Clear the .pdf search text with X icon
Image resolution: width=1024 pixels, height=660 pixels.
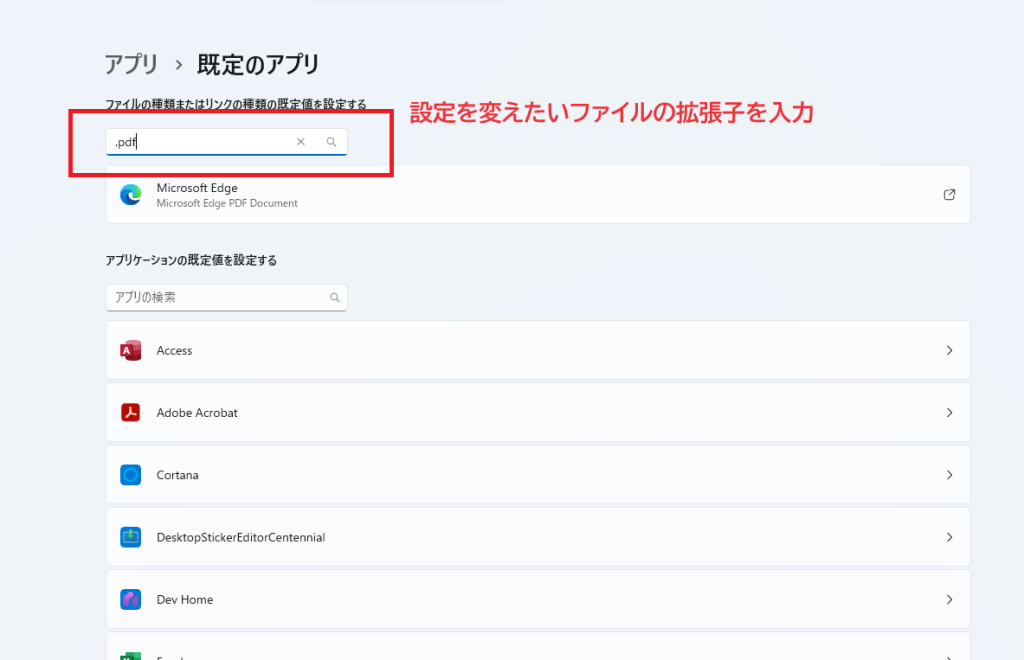(300, 142)
